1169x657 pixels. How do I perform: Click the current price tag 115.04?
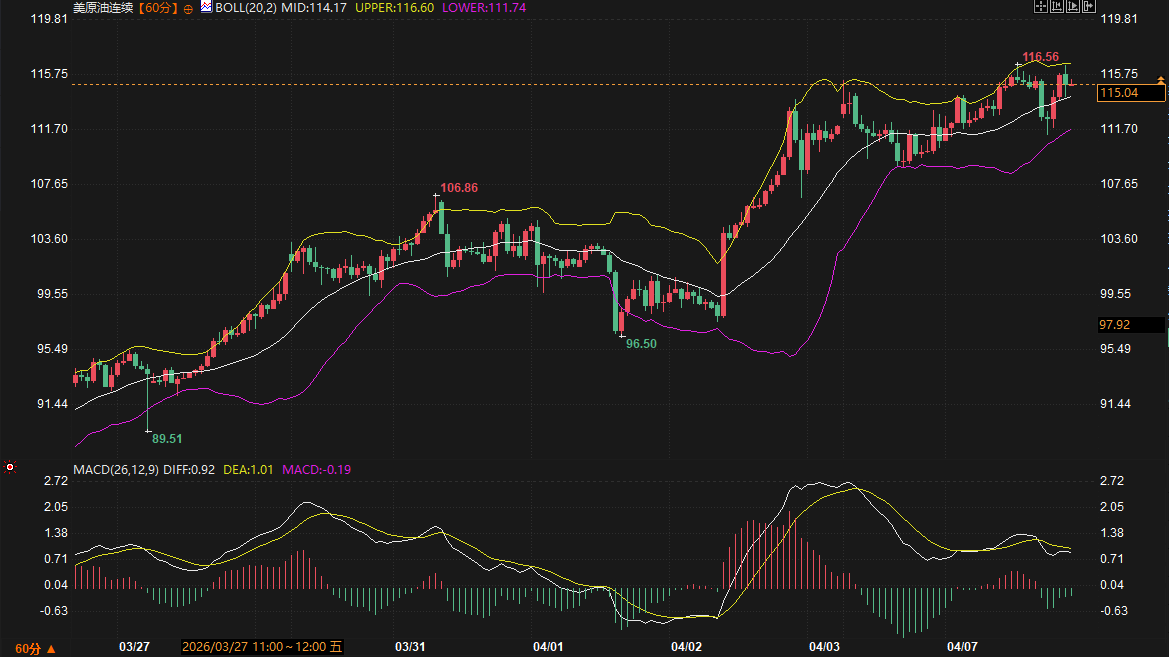(x=1131, y=92)
